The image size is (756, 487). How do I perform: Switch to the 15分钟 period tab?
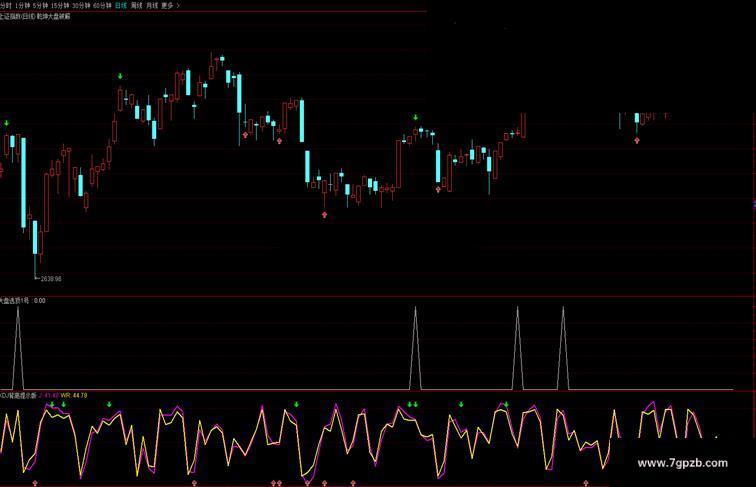(x=60, y=6)
